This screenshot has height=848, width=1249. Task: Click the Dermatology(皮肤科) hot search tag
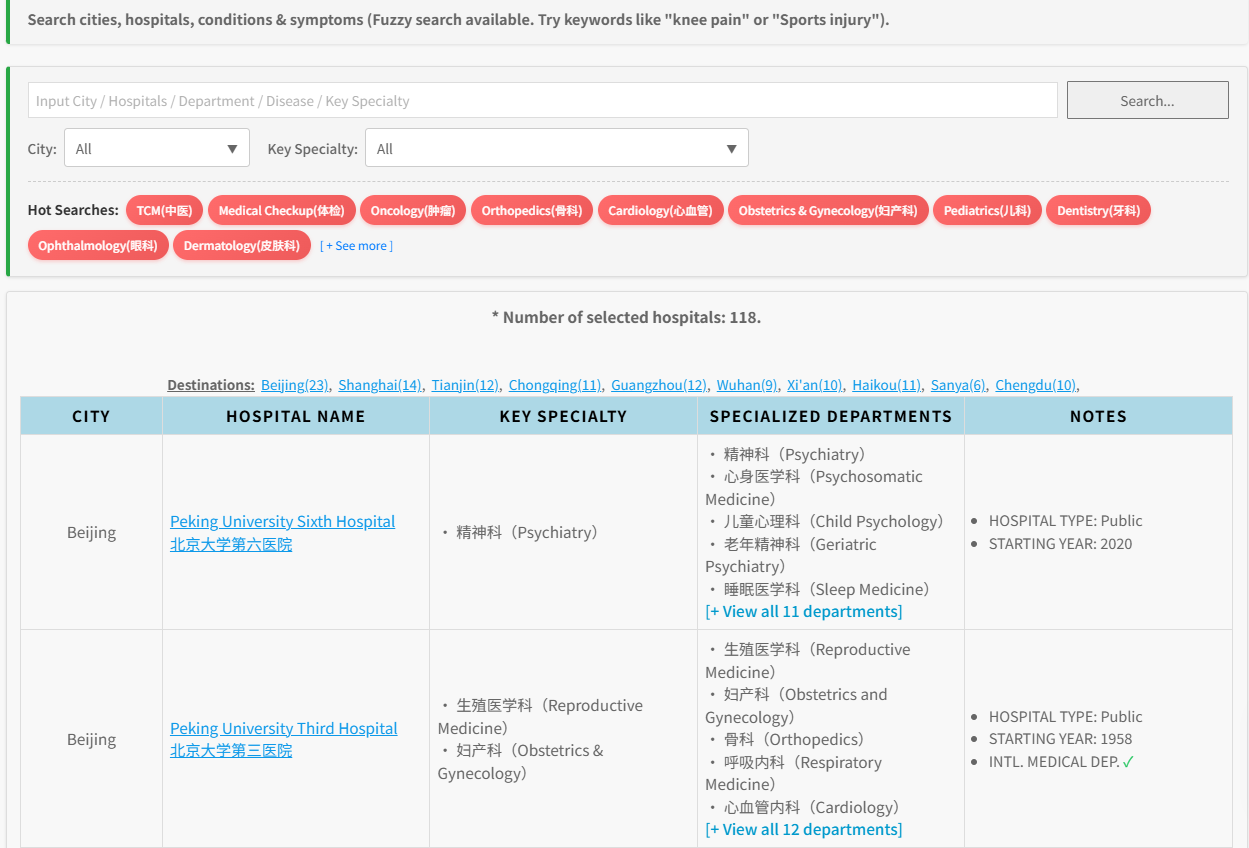(241, 245)
